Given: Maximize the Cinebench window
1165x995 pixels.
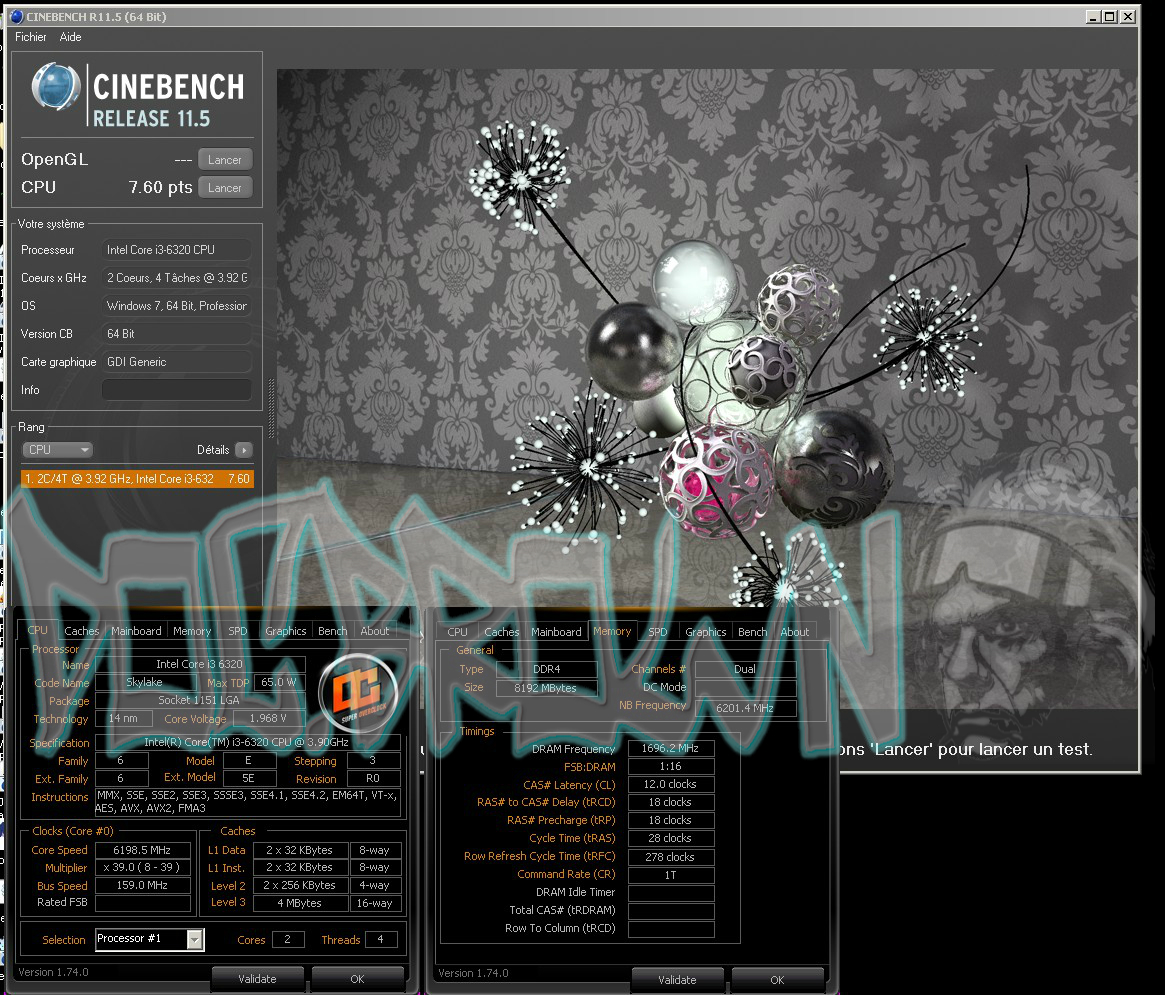Looking at the screenshot, I should coord(1109,16).
